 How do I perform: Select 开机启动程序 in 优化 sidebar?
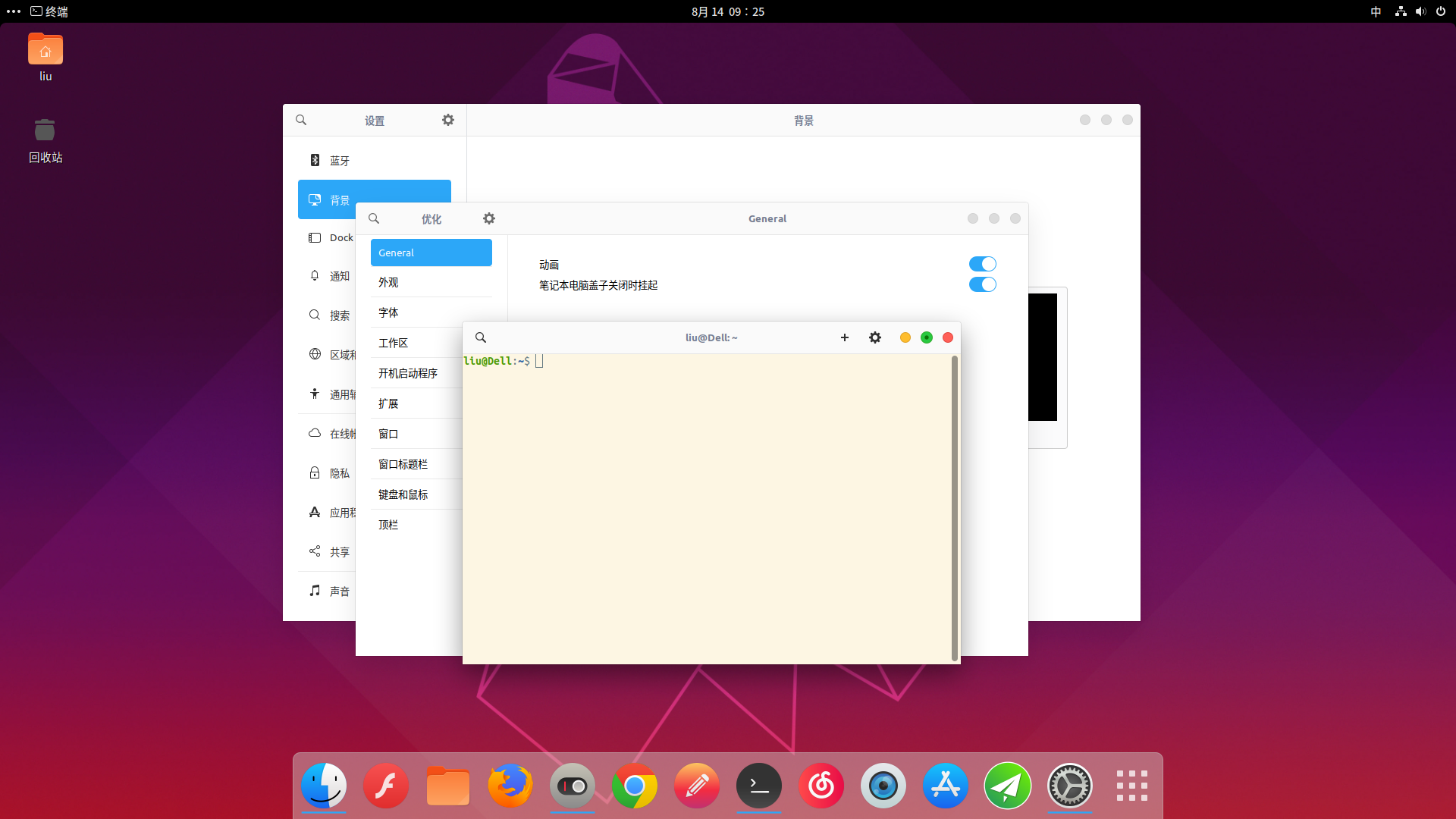(x=417, y=373)
